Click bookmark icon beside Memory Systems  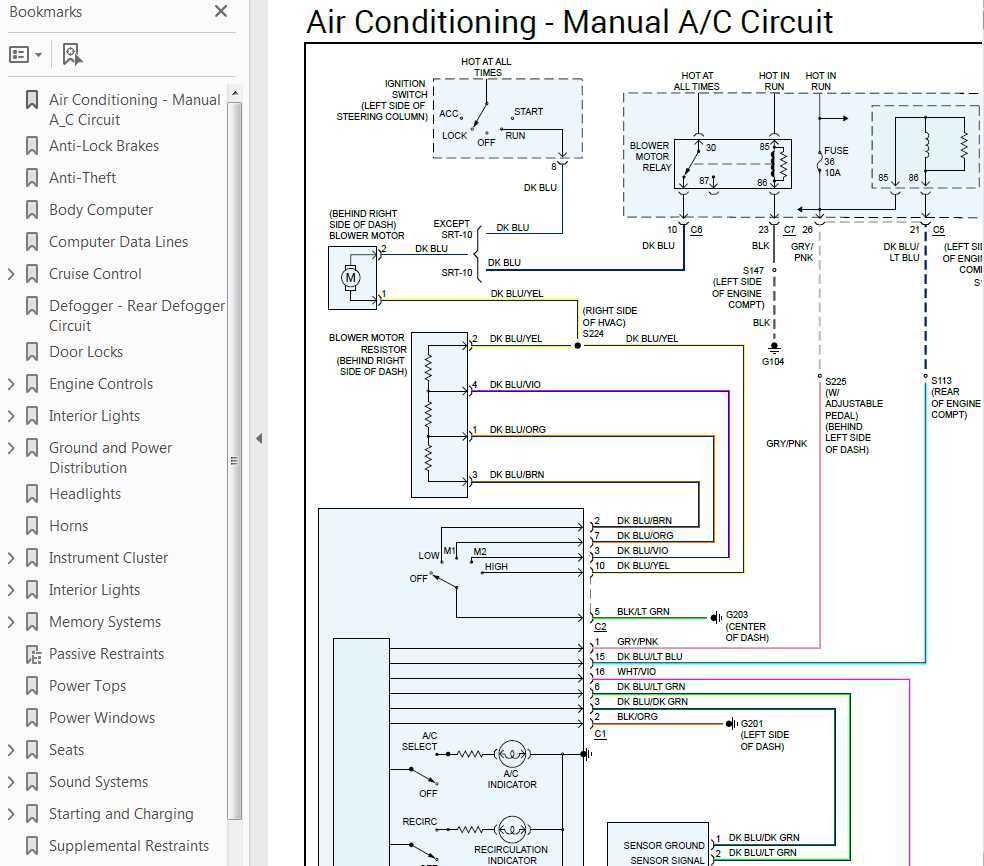coord(31,621)
